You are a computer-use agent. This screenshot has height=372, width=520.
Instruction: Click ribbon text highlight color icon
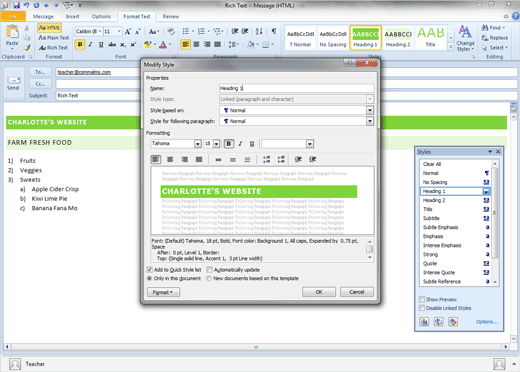[x=148, y=45]
